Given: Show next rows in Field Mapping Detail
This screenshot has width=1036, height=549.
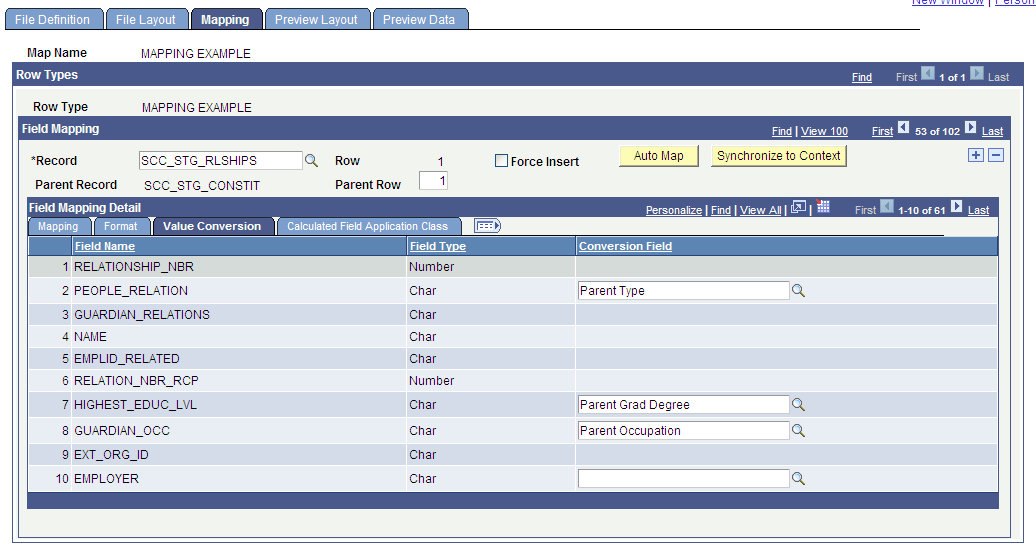Looking at the screenshot, I should [956, 207].
